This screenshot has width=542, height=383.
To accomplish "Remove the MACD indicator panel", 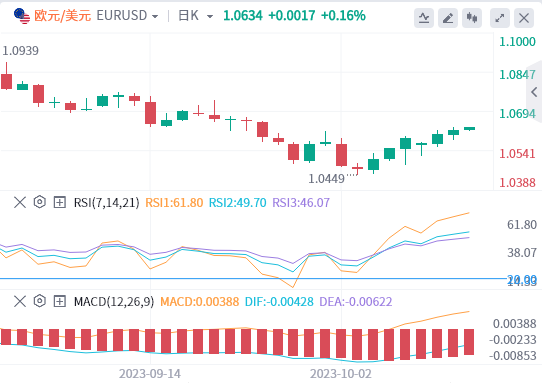I will click(x=20, y=301).
